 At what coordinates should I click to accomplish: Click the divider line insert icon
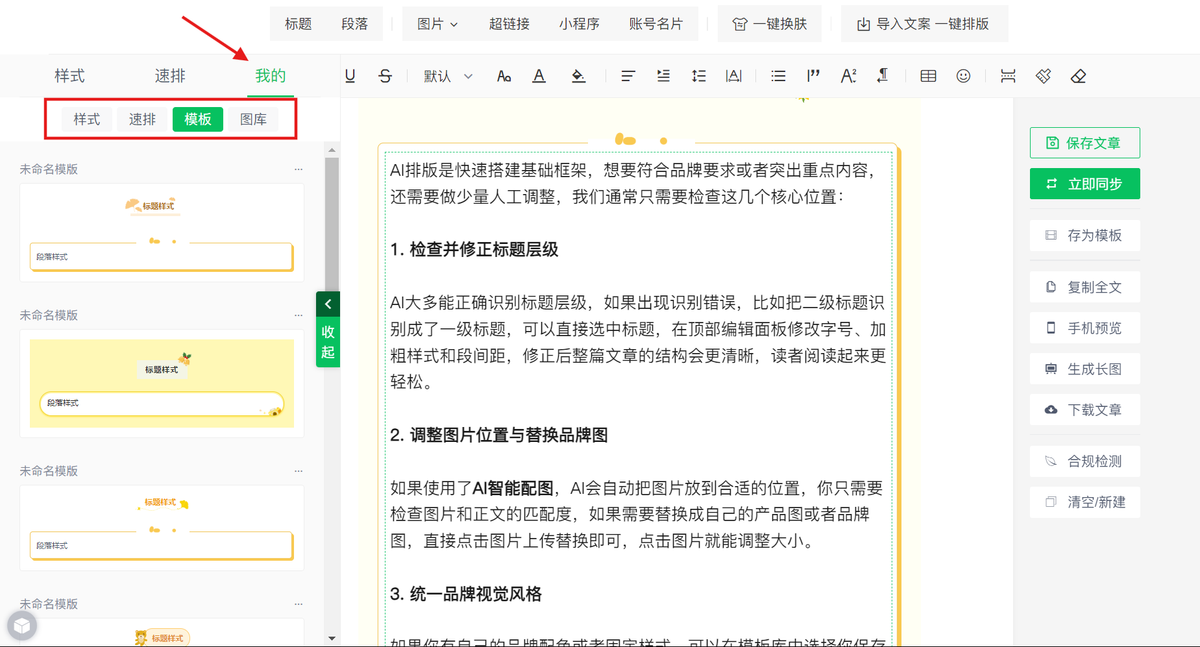pos(1008,76)
